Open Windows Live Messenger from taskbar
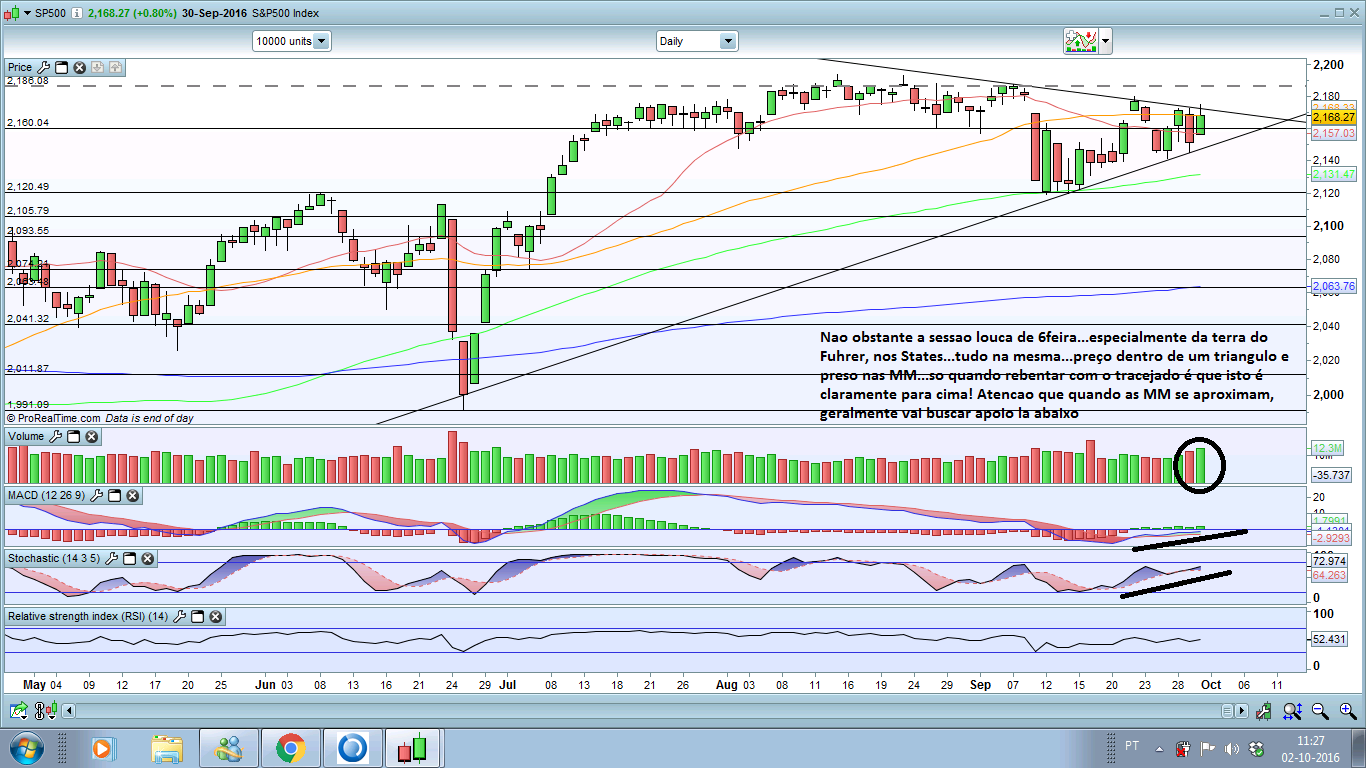 (230, 748)
